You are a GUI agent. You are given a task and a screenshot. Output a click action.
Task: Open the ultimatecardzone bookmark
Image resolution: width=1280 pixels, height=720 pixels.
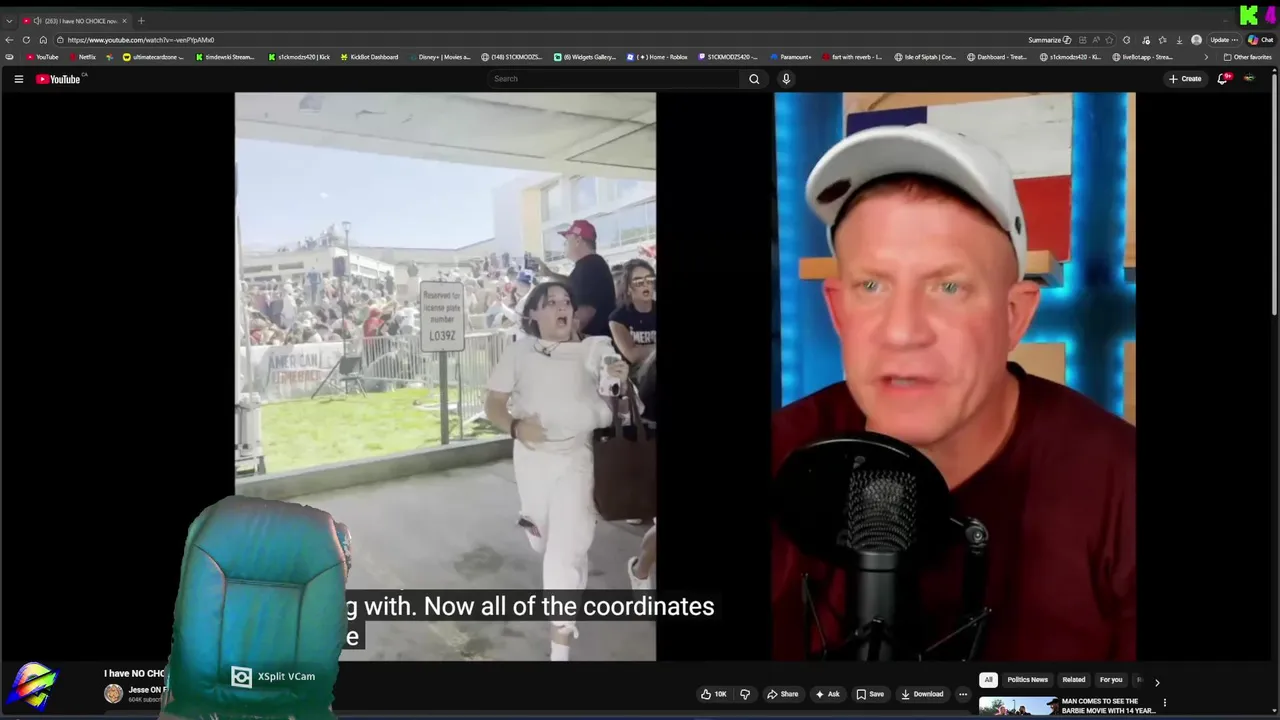[153, 57]
